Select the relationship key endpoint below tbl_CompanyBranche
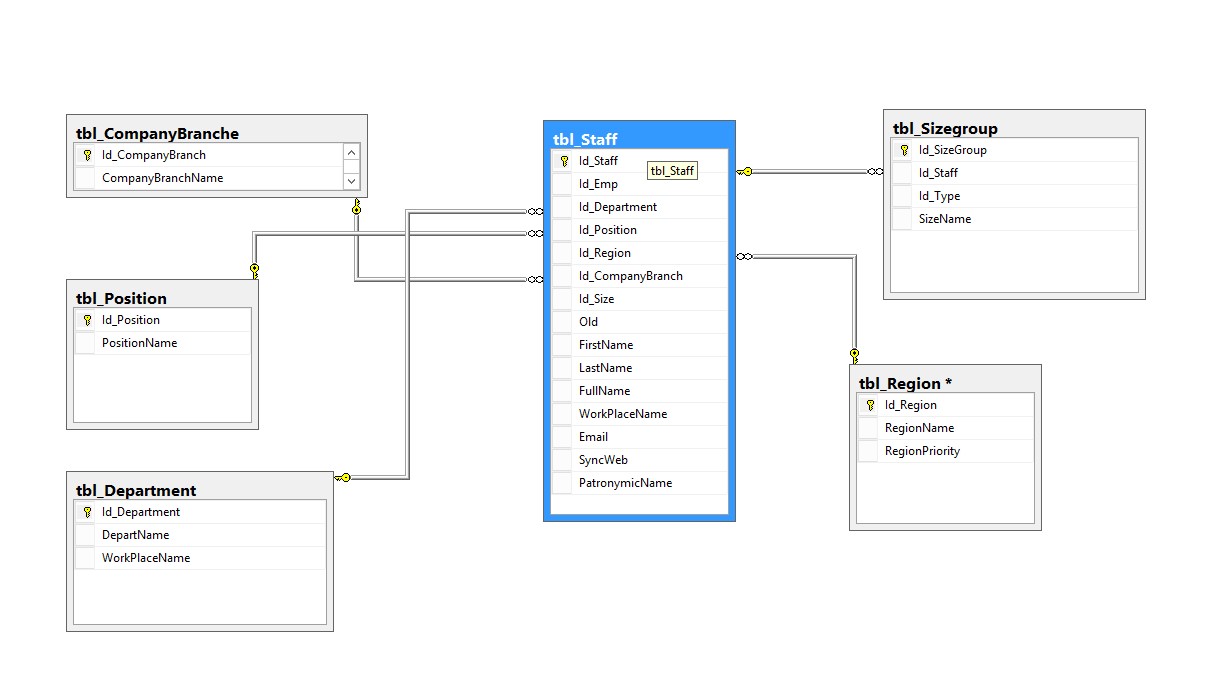The image size is (1206, 677). 356,207
